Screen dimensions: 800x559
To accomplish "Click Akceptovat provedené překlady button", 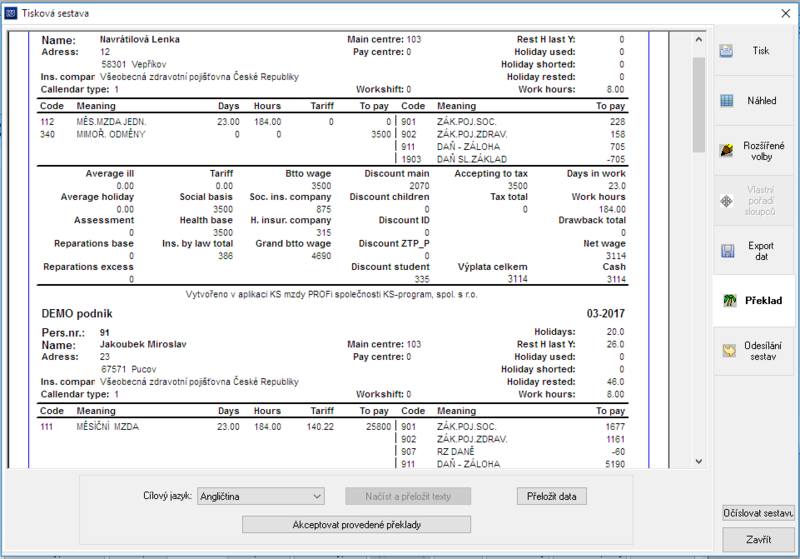I will 357,524.
